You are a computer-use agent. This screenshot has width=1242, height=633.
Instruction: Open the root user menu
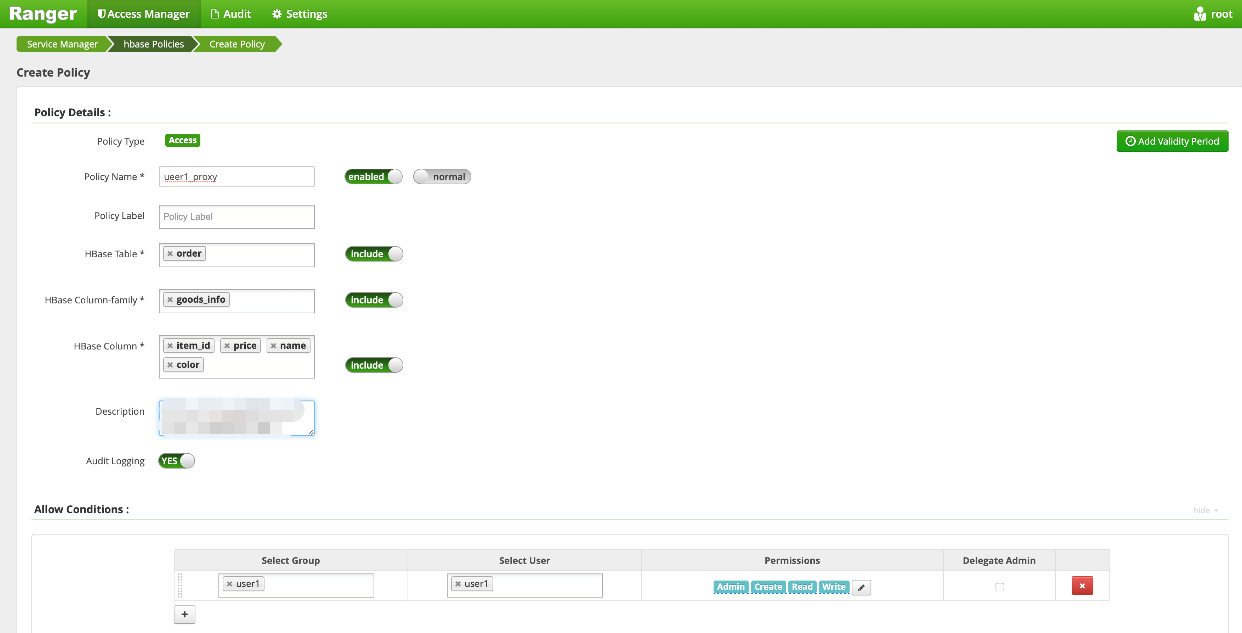(1213, 14)
